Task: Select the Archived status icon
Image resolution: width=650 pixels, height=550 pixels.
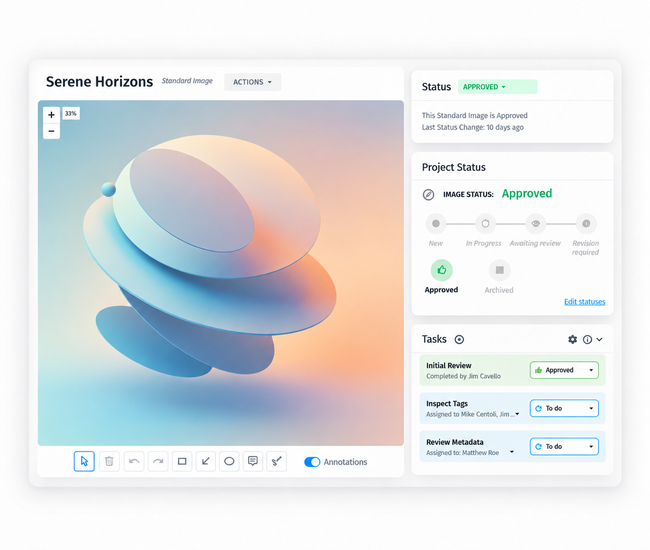Action: point(500,270)
